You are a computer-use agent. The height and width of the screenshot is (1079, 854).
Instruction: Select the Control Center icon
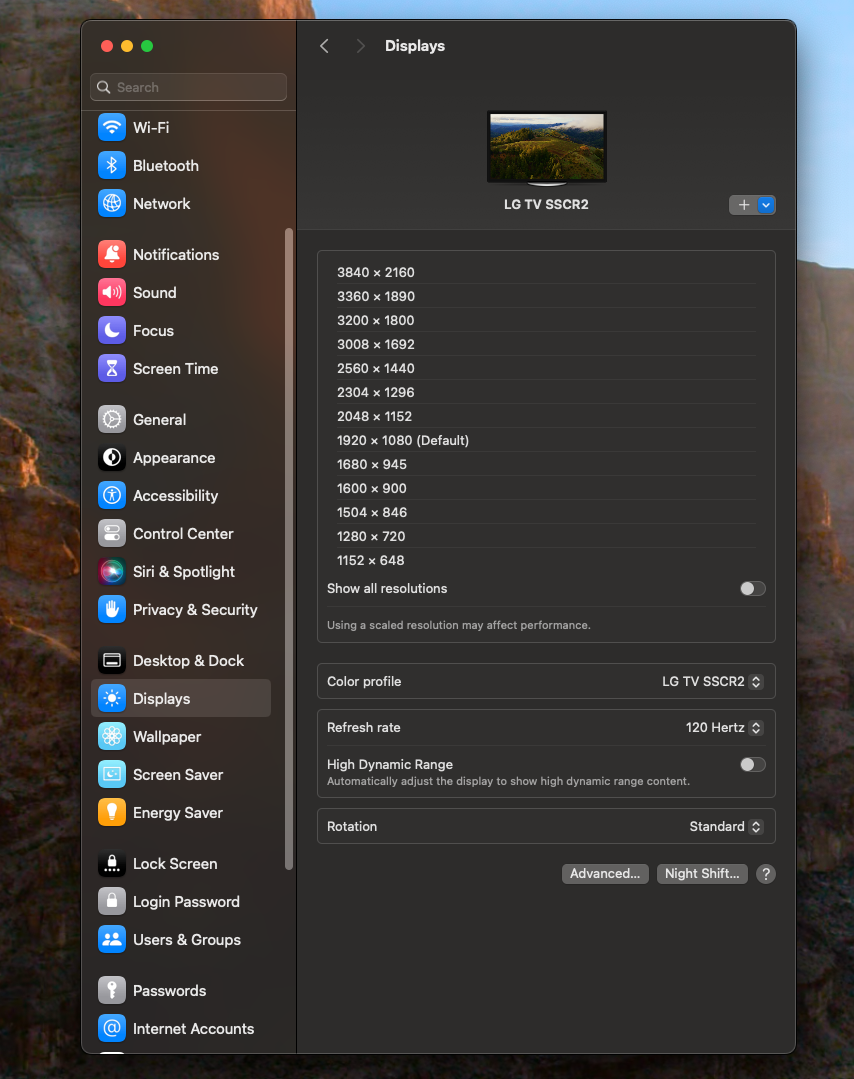pos(111,534)
